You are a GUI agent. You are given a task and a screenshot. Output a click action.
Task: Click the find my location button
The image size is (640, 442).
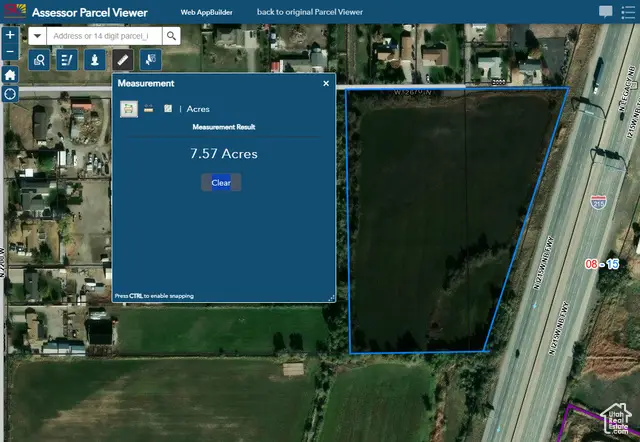coord(10,93)
